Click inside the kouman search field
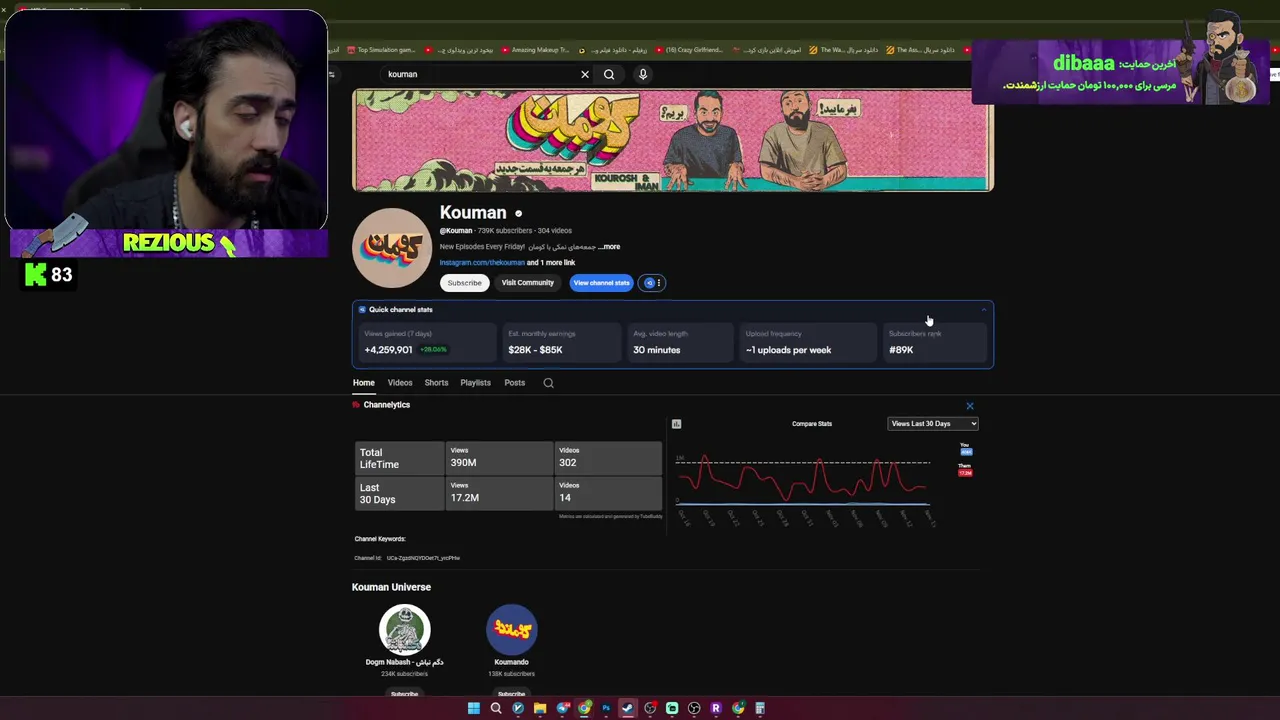 point(480,74)
